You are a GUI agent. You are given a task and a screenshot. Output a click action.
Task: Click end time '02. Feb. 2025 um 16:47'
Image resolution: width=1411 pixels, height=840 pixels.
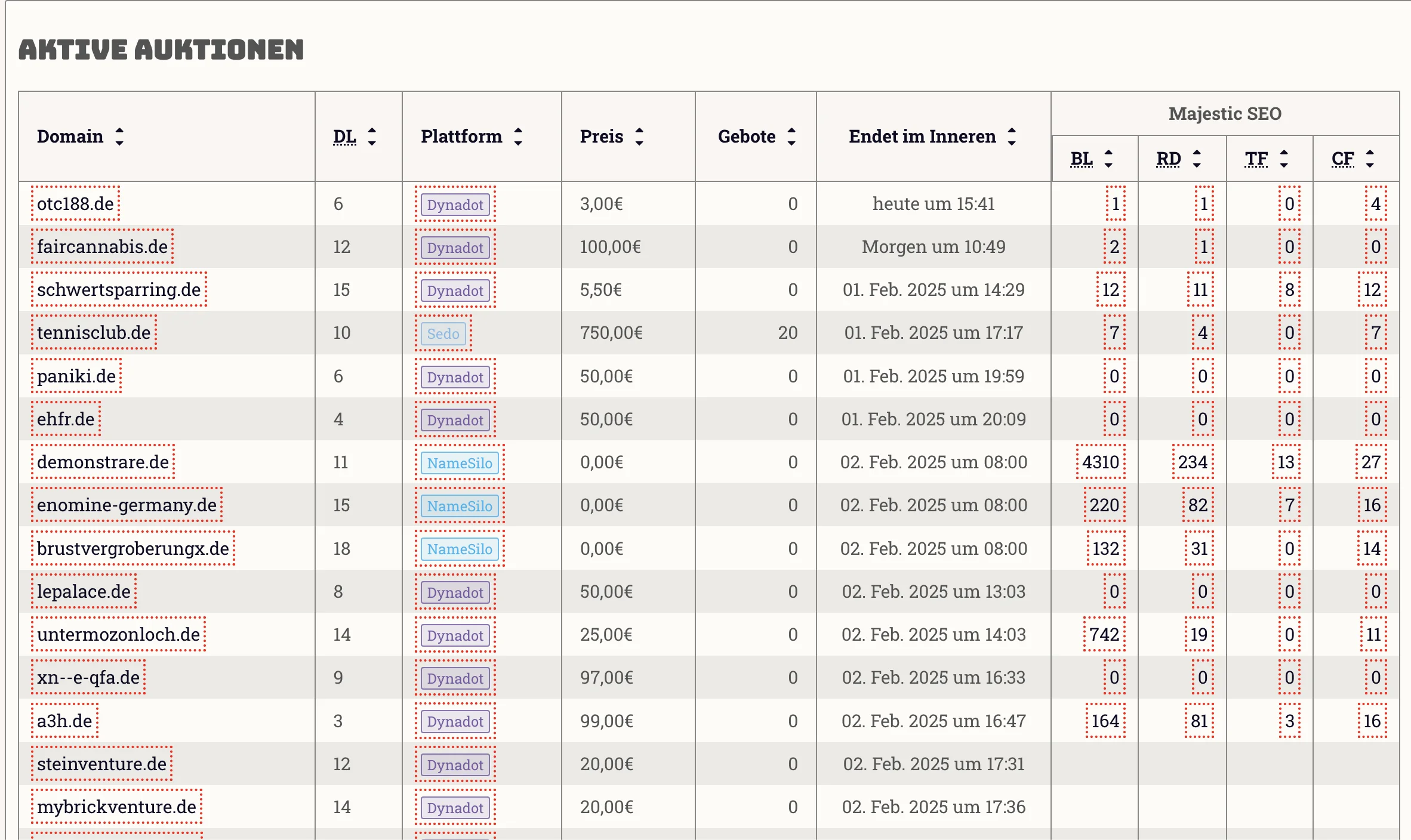tap(934, 721)
